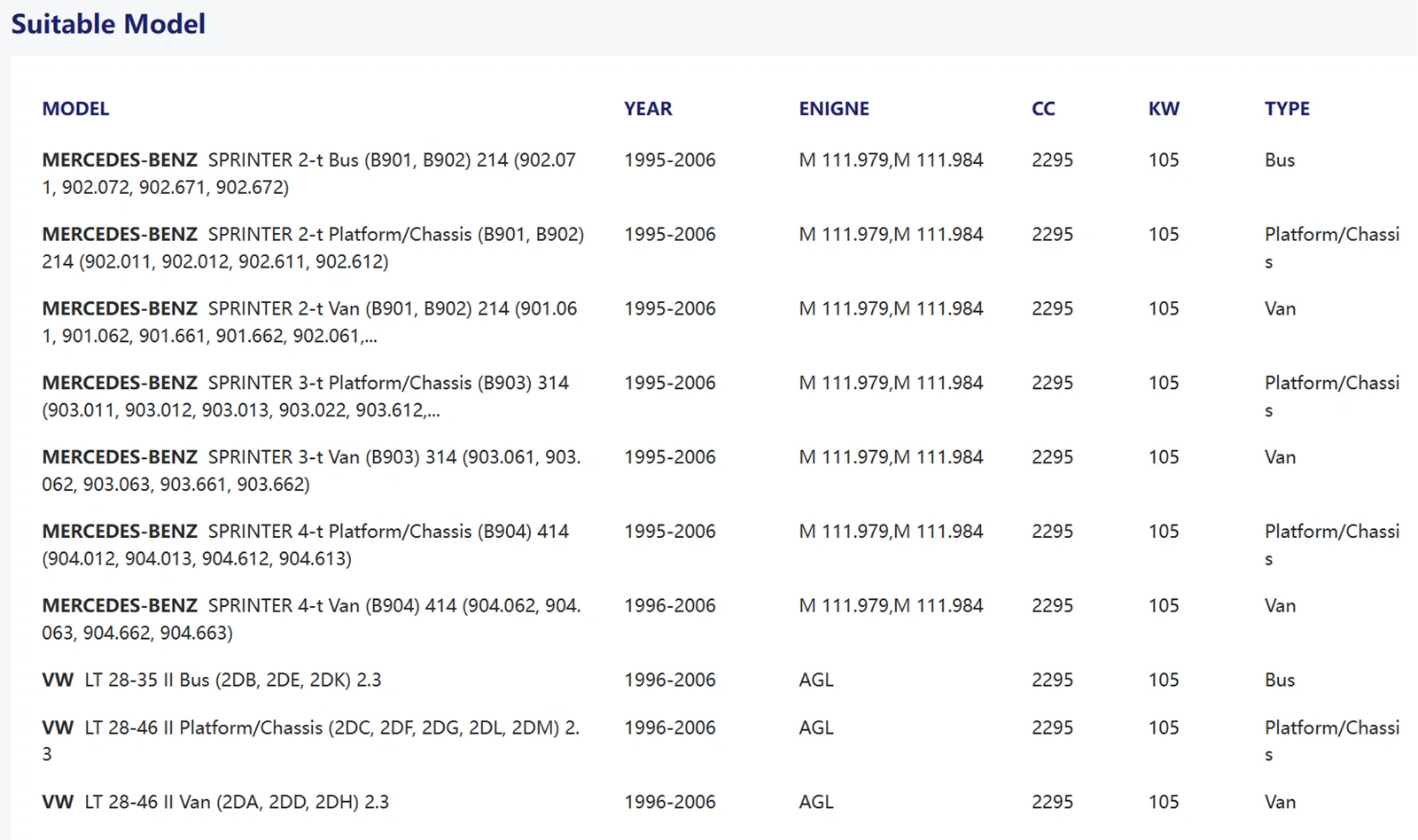Click AGL engine in LT 28-35 II Bus row
The image size is (1418, 840).
(x=816, y=680)
